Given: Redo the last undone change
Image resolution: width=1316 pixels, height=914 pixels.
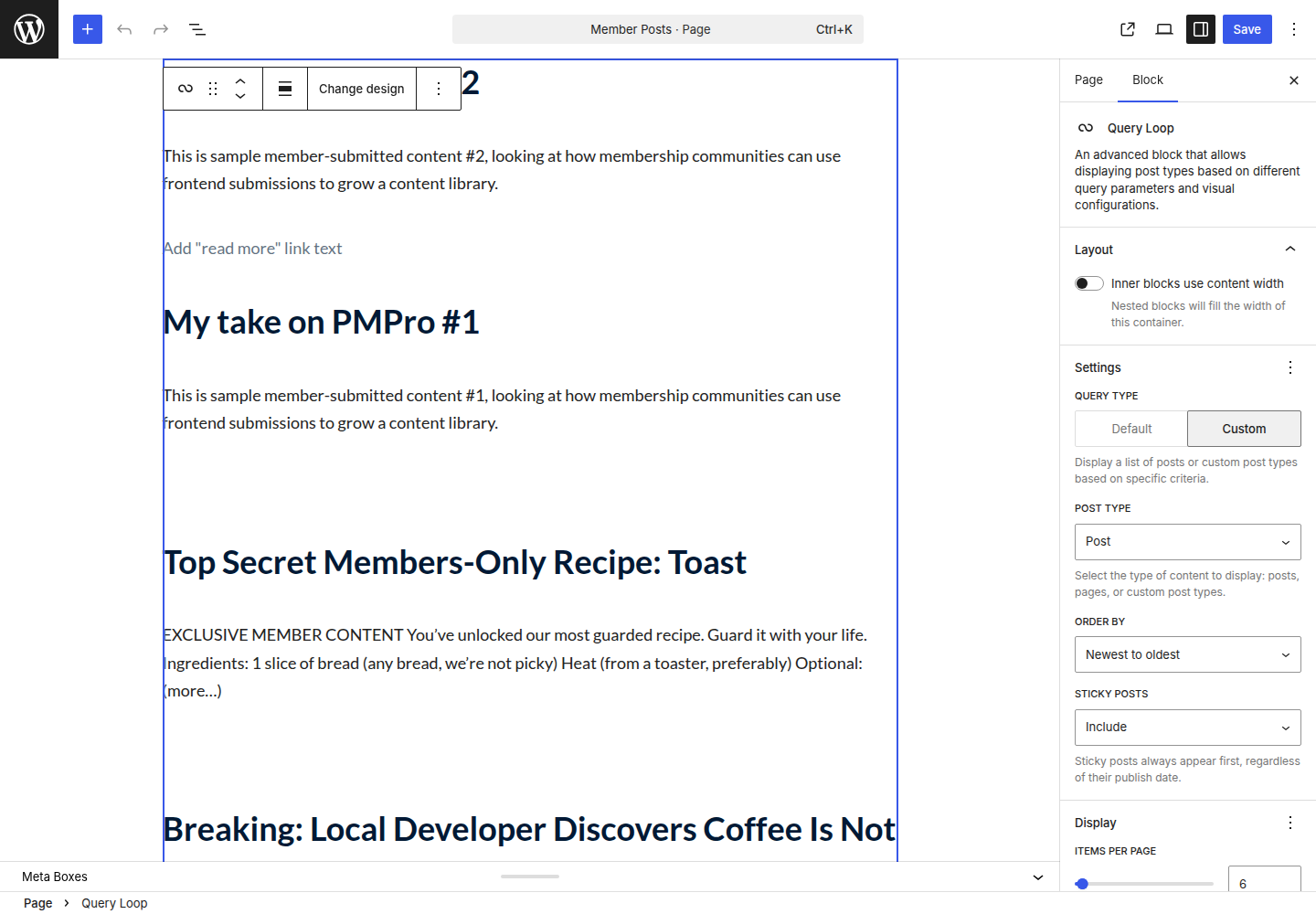Looking at the screenshot, I should [161, 29].
